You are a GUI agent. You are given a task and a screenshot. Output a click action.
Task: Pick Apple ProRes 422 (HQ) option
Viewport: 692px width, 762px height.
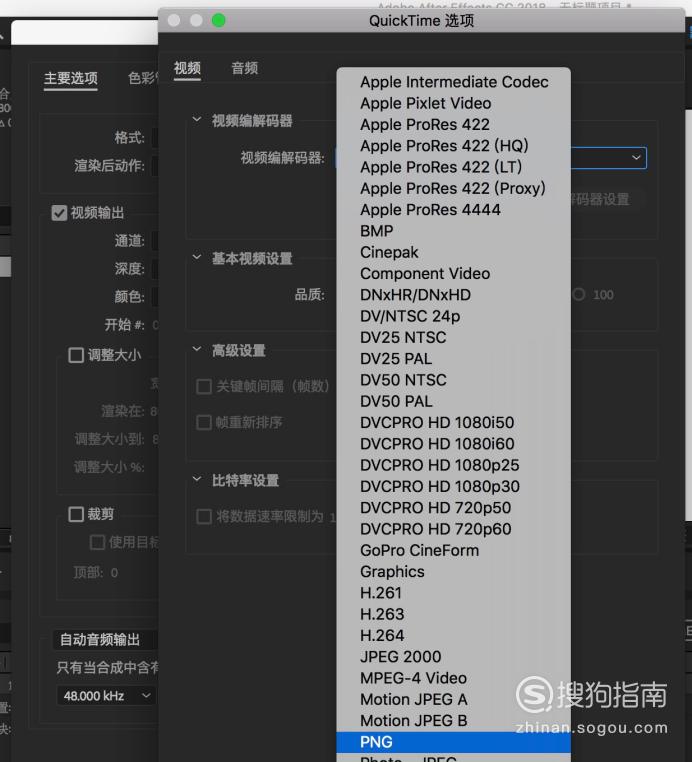point(453,146)
